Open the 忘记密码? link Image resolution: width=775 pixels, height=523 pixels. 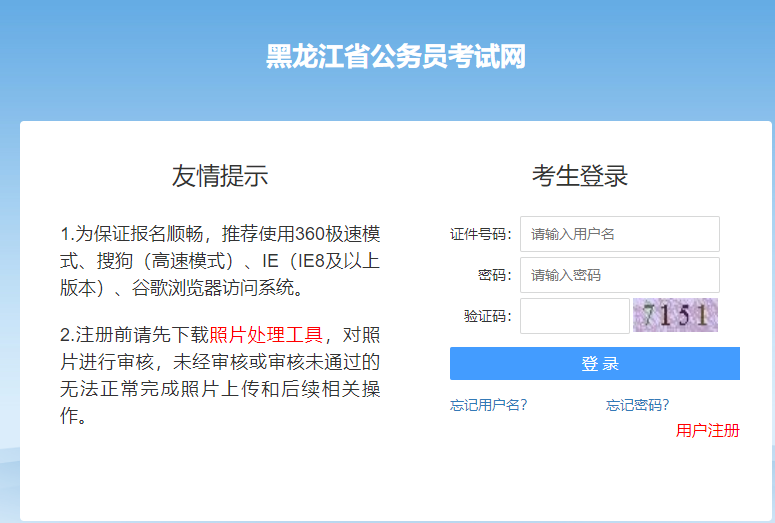click(x=637, y=405)
